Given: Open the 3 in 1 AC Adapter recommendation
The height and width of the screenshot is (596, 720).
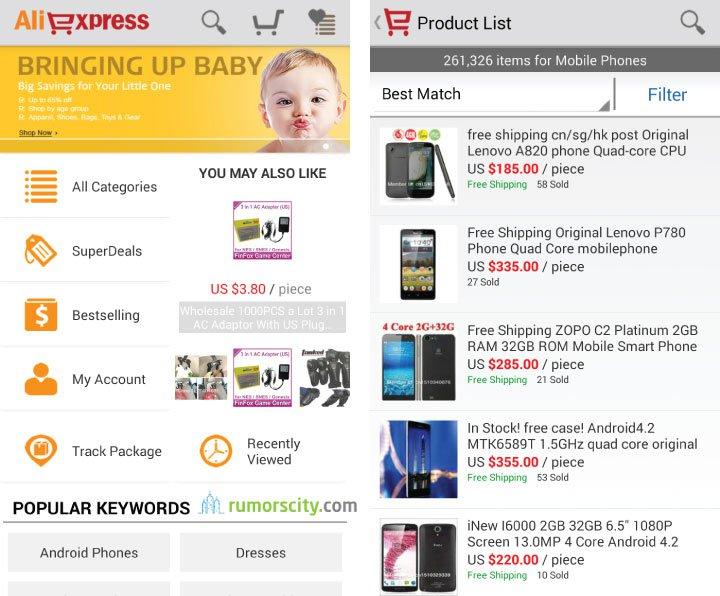Looking at the screenshot, I should pyautogui.click(x=262, y=231).
